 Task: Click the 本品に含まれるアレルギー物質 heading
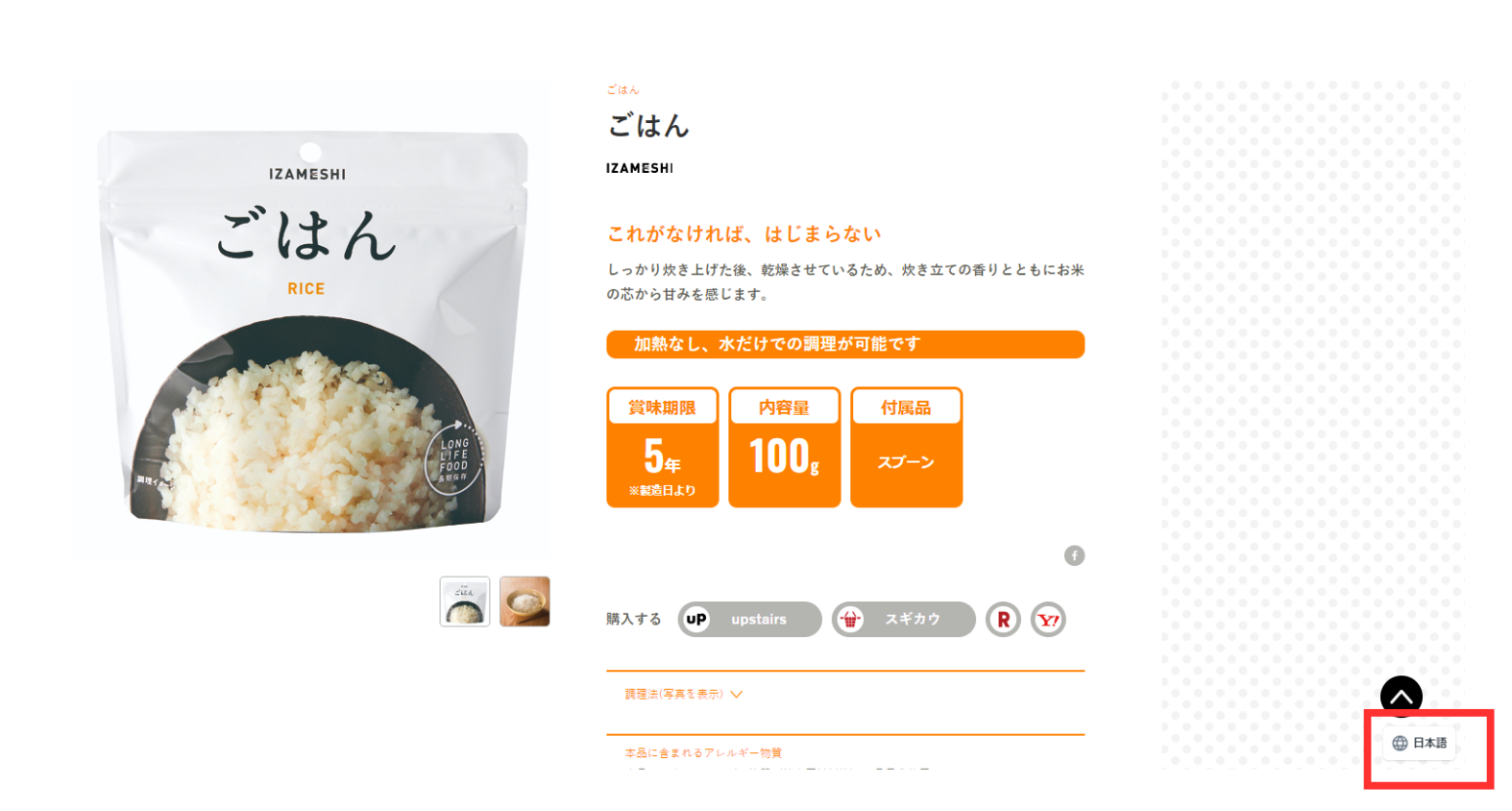coord(703,752)
